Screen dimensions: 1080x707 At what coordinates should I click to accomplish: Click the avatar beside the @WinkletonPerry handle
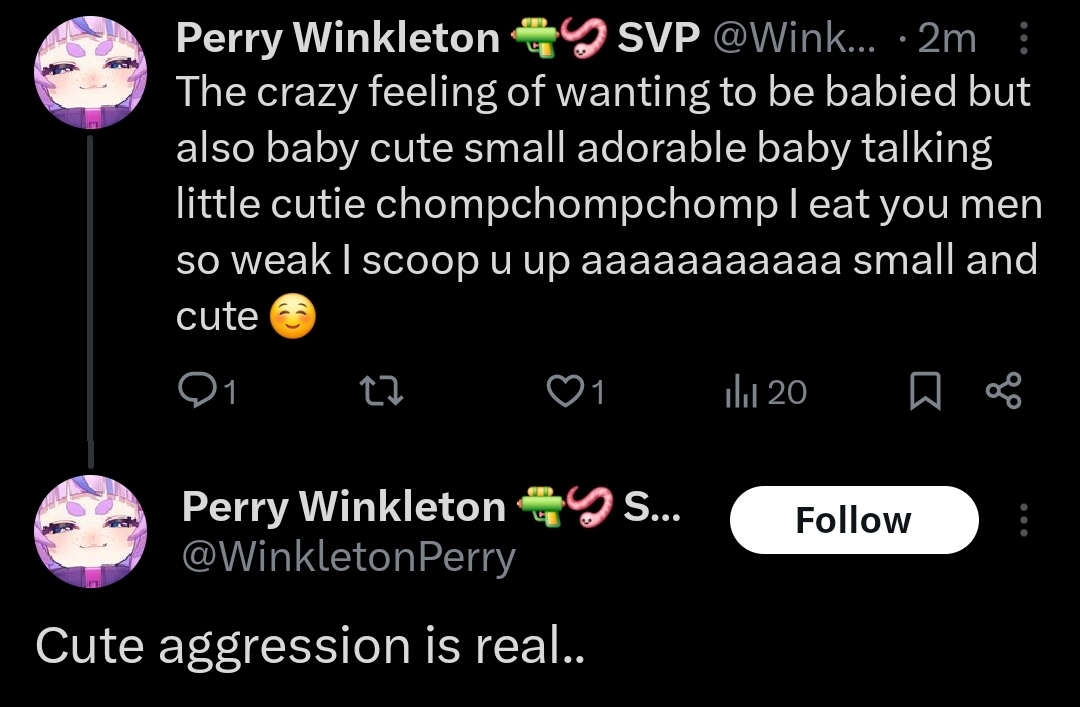(x=91, y=530)
